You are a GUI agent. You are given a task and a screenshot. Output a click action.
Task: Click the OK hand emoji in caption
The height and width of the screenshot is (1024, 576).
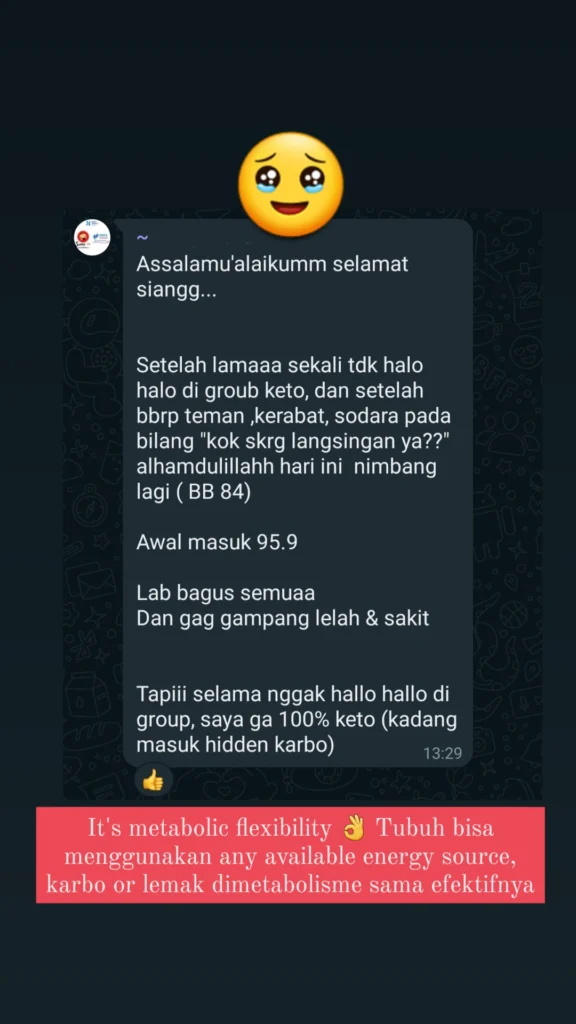coord(355,828)
